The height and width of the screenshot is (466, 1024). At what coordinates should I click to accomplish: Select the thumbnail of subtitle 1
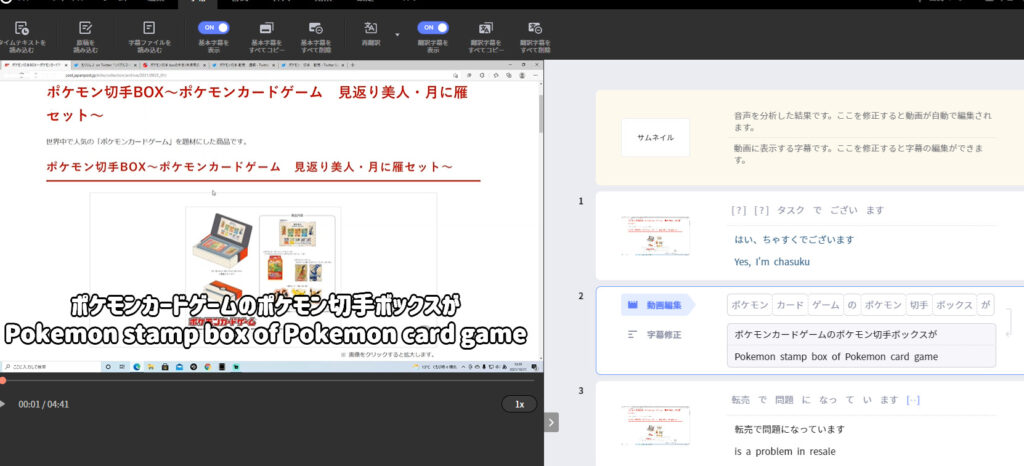pyautogui.click(x=655, y=236)
